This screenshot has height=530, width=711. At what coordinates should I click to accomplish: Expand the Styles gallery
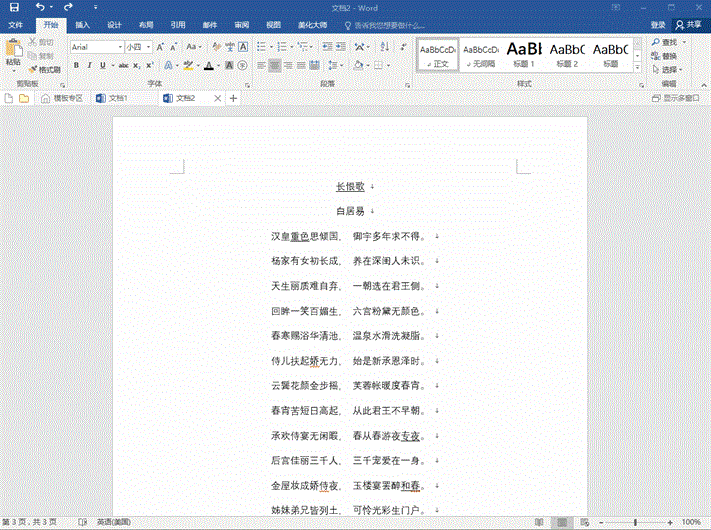click(x=638, y=67)
